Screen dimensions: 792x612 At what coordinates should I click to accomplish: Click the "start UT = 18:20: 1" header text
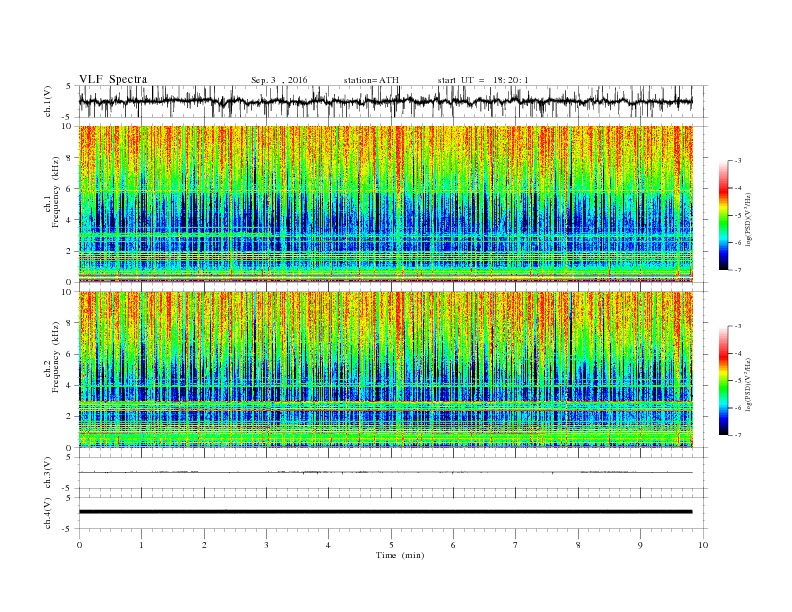[483, 80]
